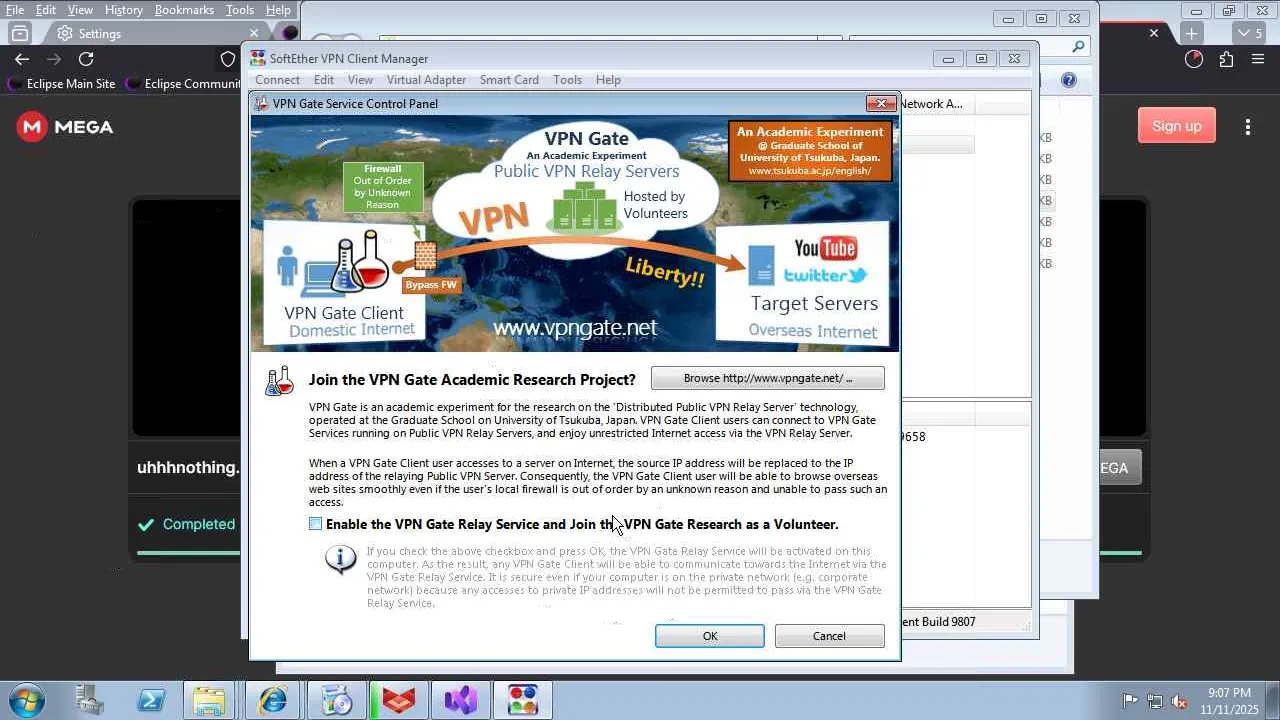Open Visual Studio from the taskbar
Screen dimensions: 1280x720
(x=461, y=700)
